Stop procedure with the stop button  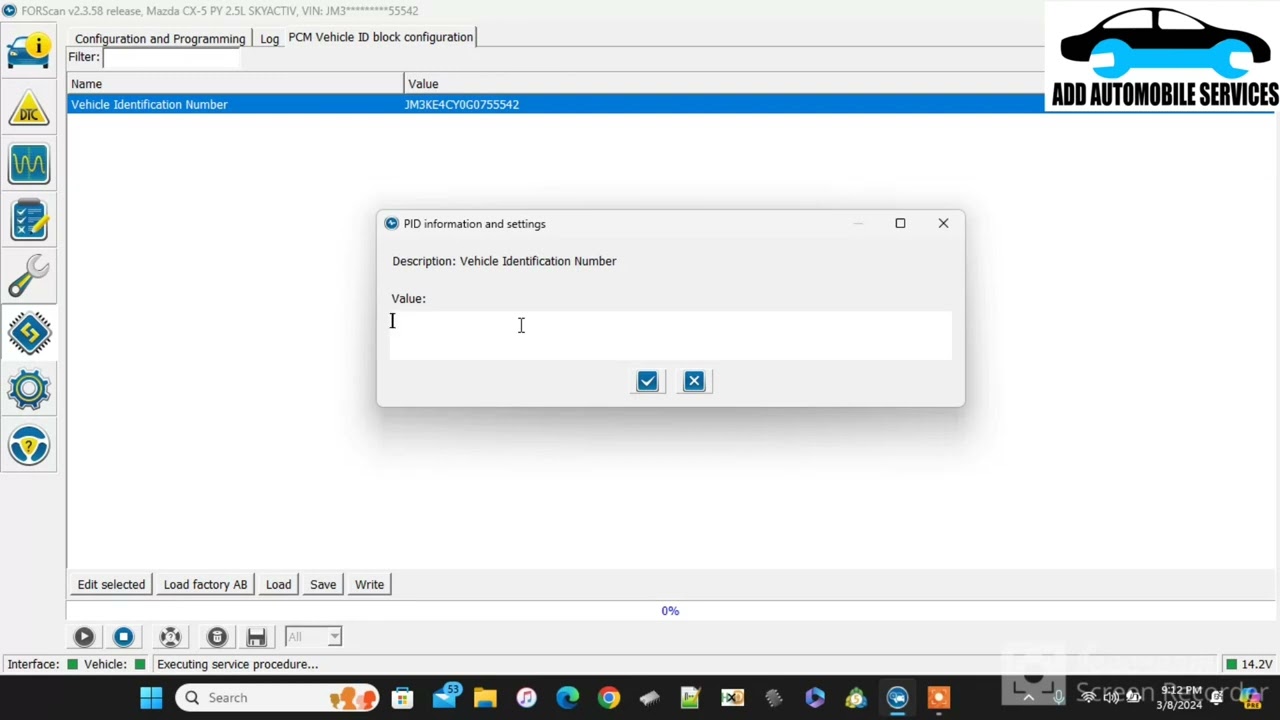(x=124, y=637)
